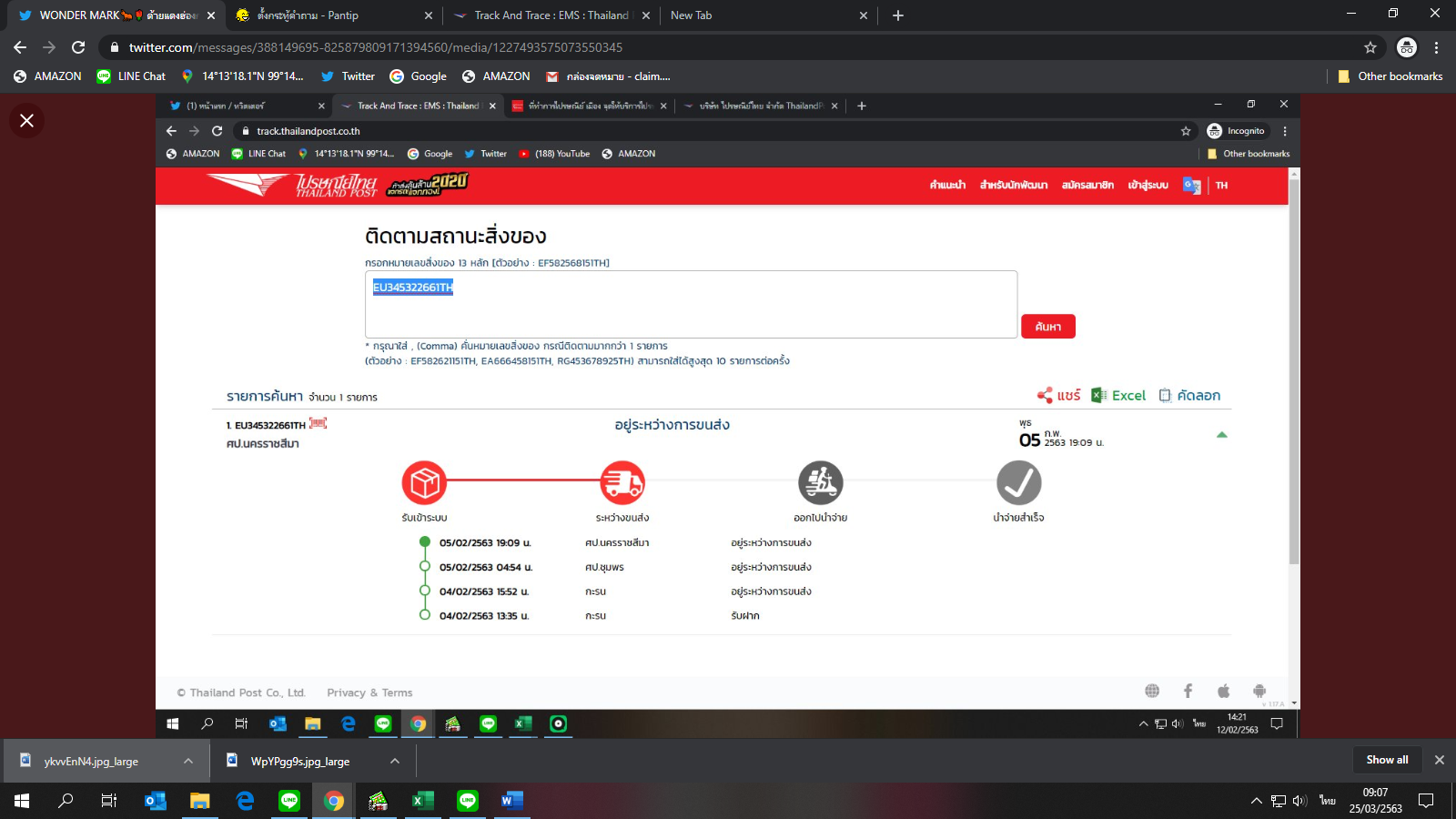Image resolution: width=1456 pixels, height=819 pixels.
Task: Open the volume control in the bottom system tray
Action: point(1299,801)
